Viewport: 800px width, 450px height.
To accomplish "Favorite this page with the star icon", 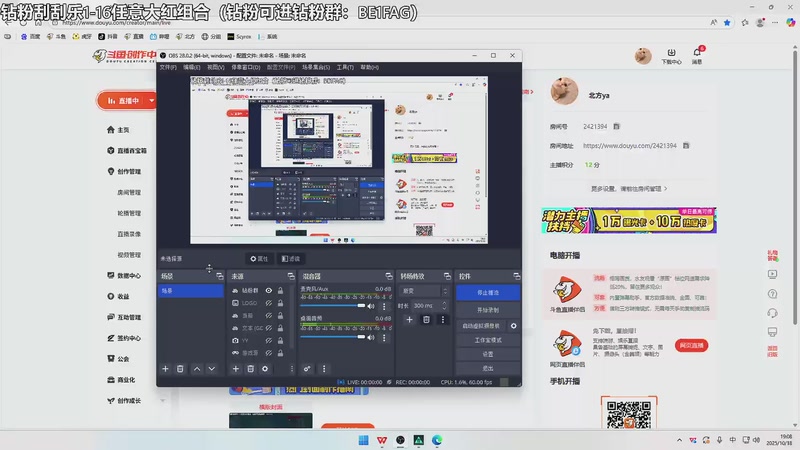I will [727, 22].
